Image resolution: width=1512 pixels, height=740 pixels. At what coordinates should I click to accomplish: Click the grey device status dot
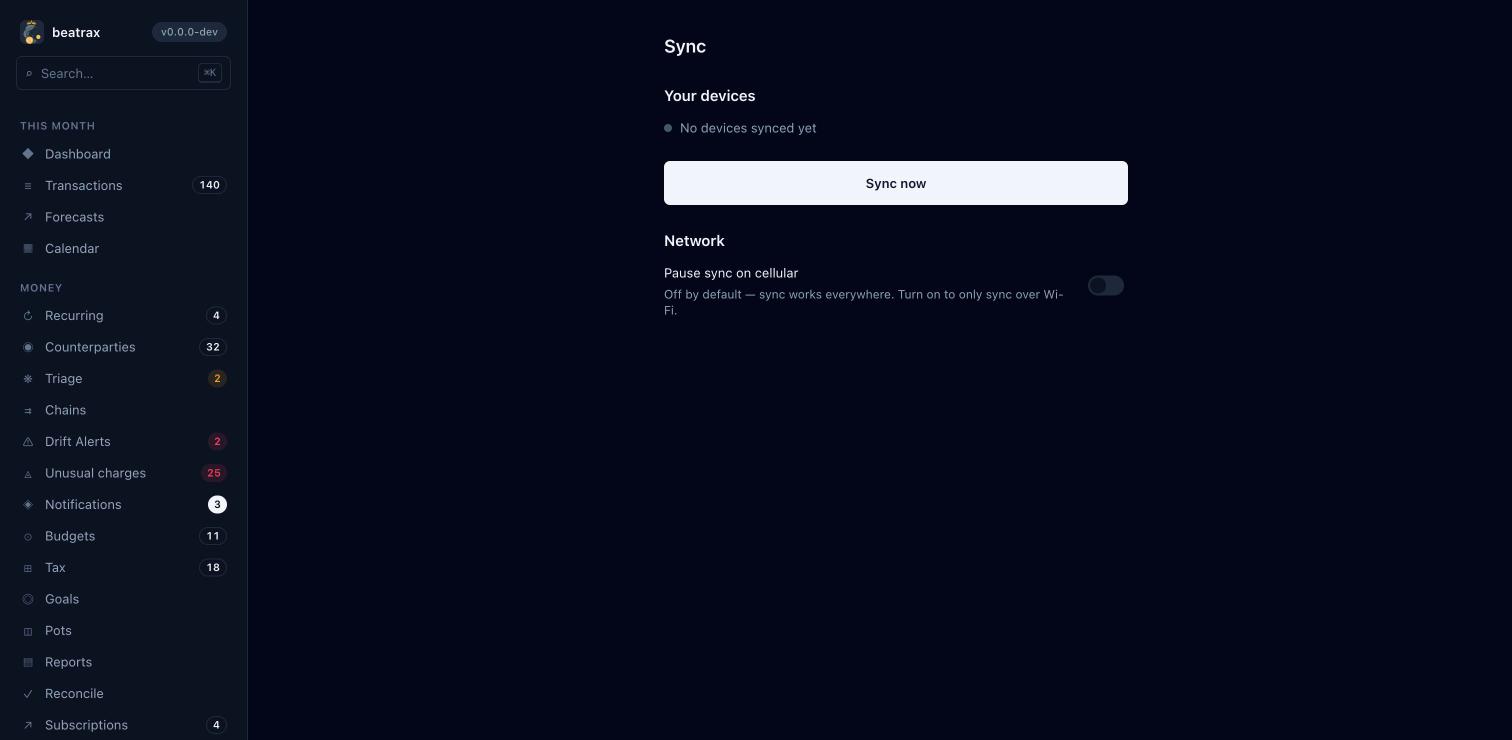668,128
